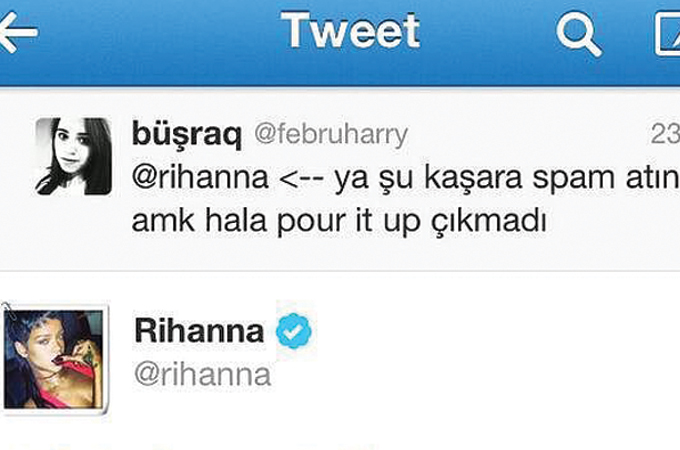Tap the arrow text '<--' in the tweet
Image resolution: width=680 pixels, height=450 pixels.
tap(302, 179)
